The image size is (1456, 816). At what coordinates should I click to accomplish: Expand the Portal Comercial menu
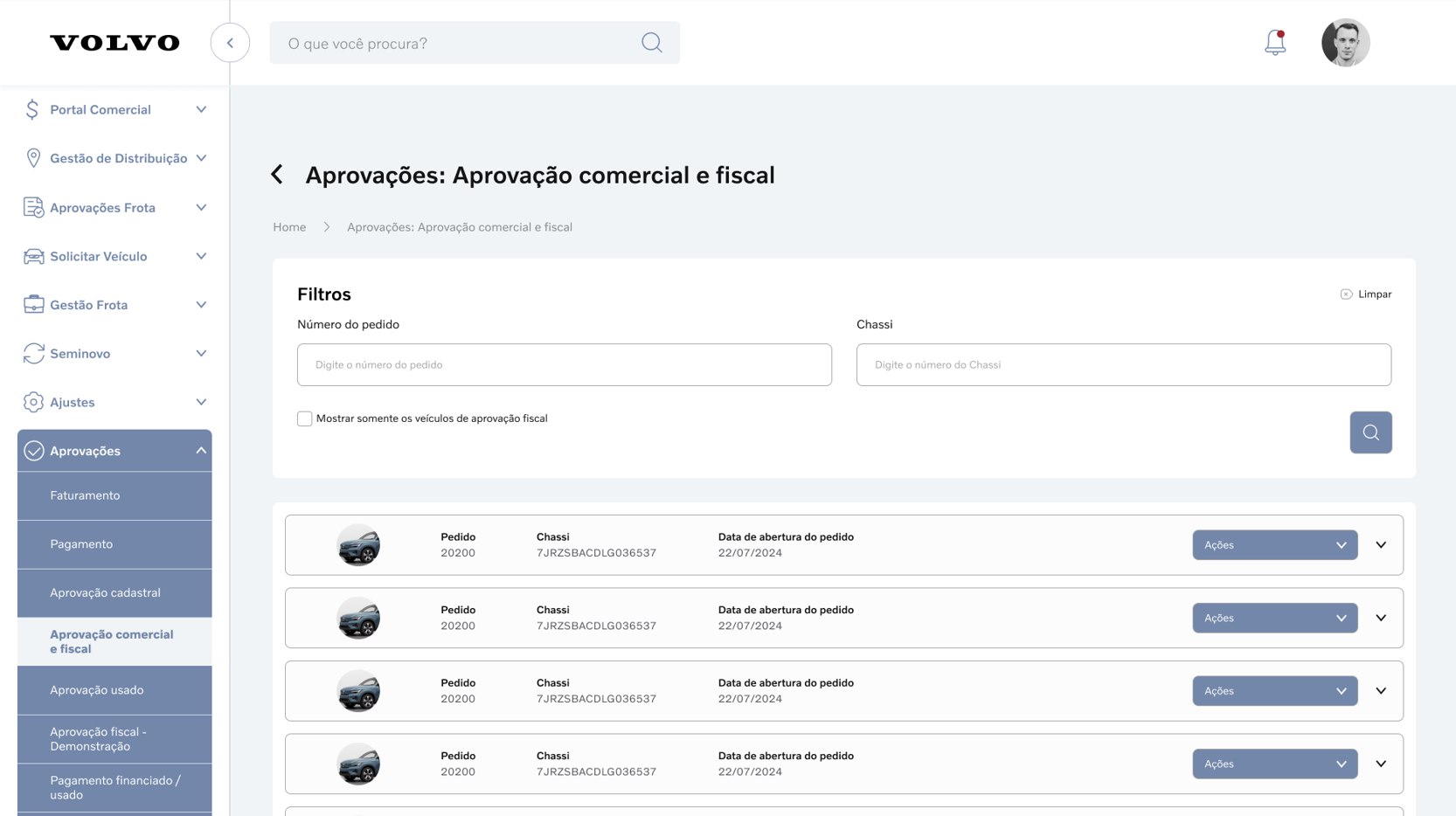(114, 110)
